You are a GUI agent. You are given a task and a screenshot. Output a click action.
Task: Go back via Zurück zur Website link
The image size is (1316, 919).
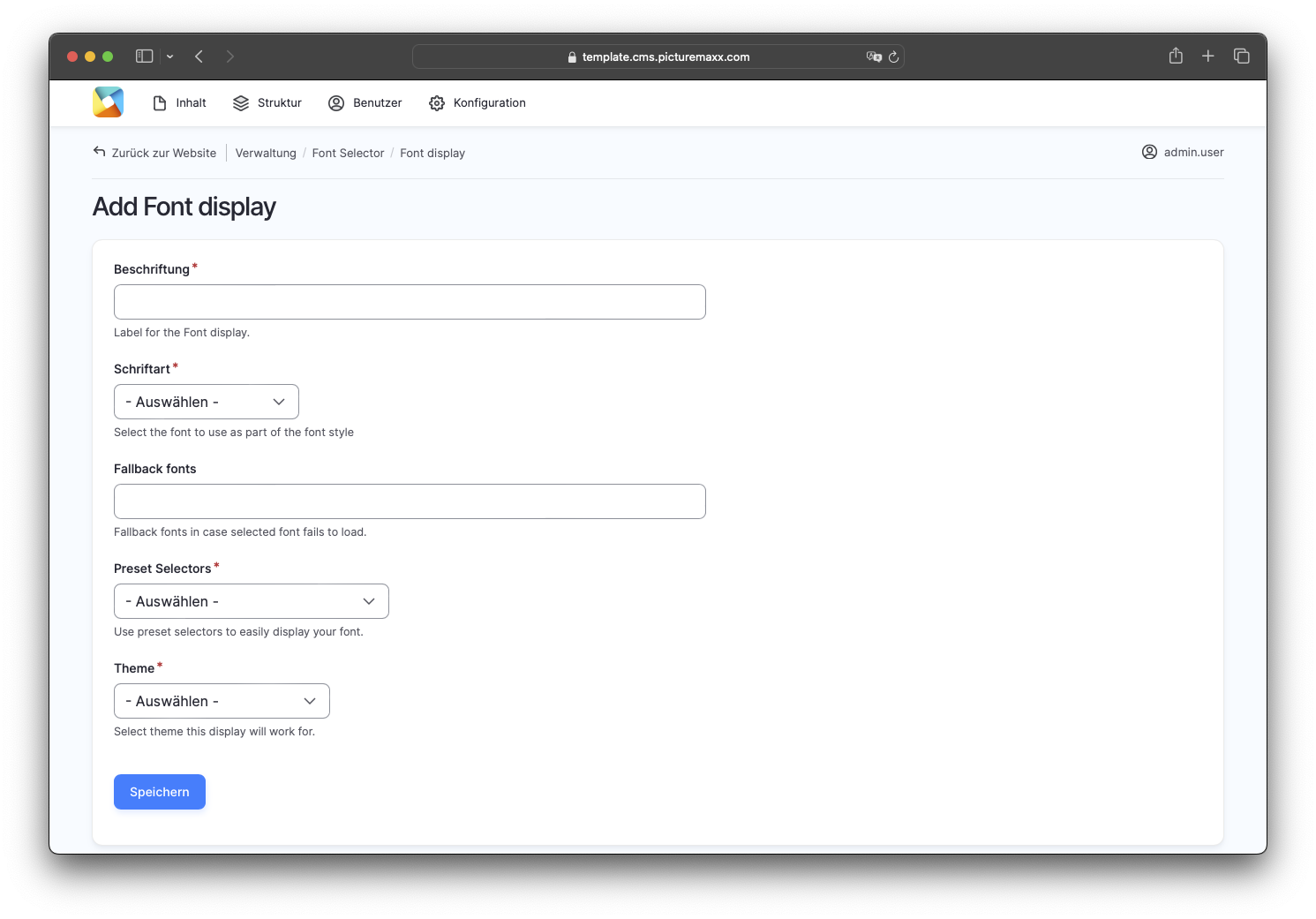pos(154,153)
